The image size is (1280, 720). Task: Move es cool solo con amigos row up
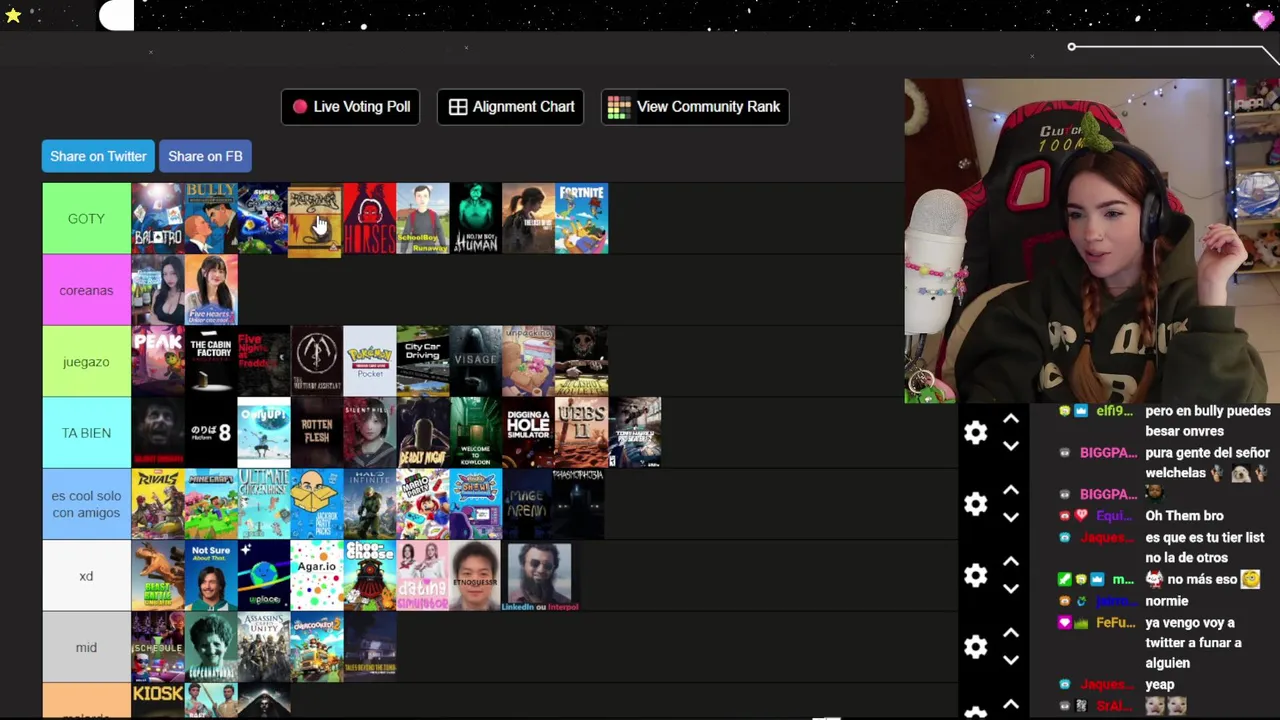pos(1011,490)
